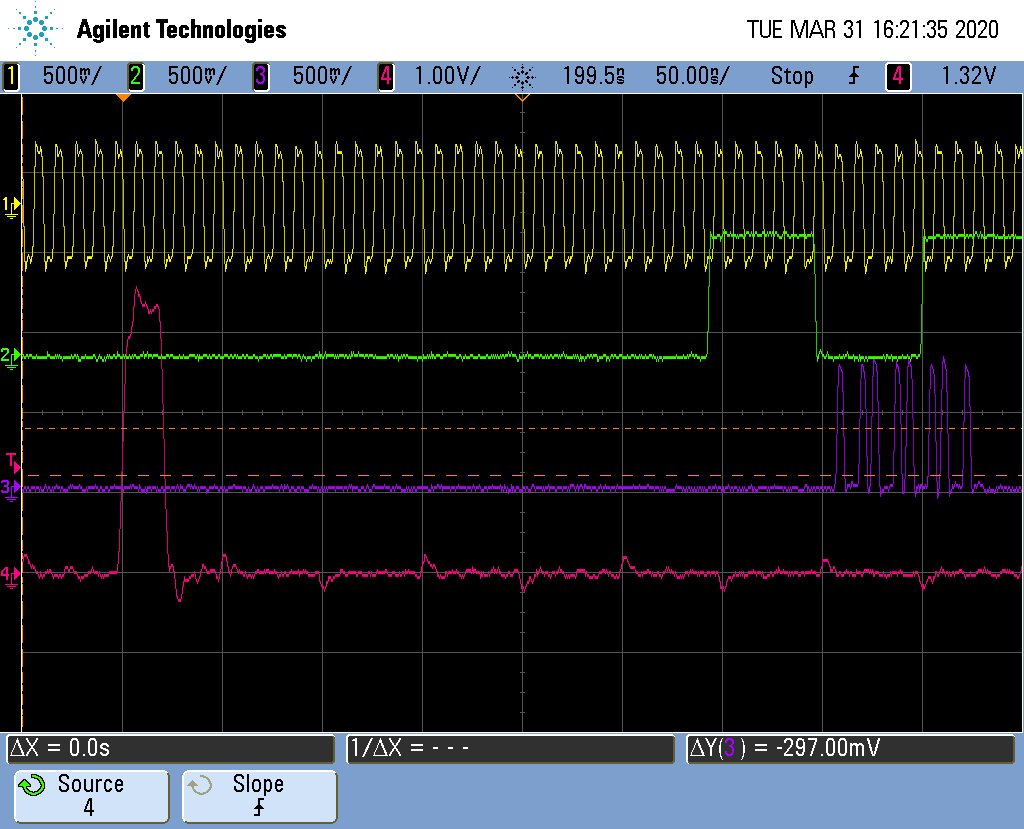Click the solid orange trigger position marker
The height and width of the screenshot is (829, 1024).
tap(123, 98)
